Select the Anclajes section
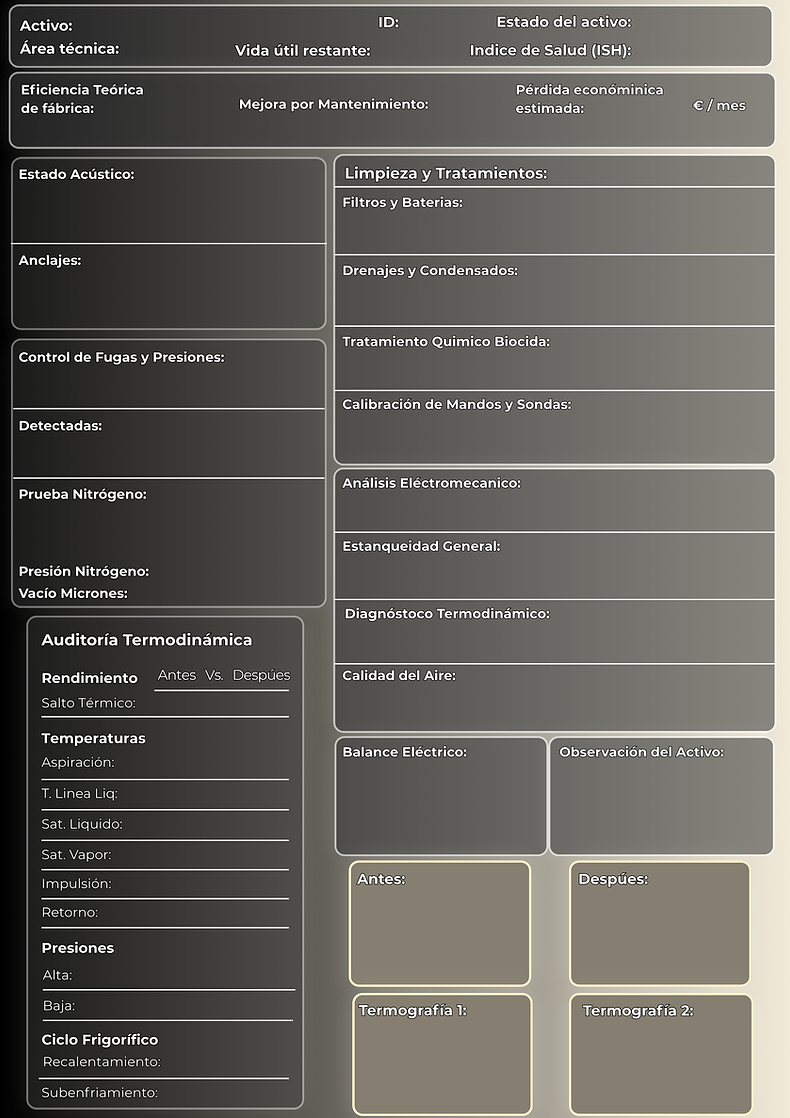This screenshot has width=790, height=1118. coord(169,287)
